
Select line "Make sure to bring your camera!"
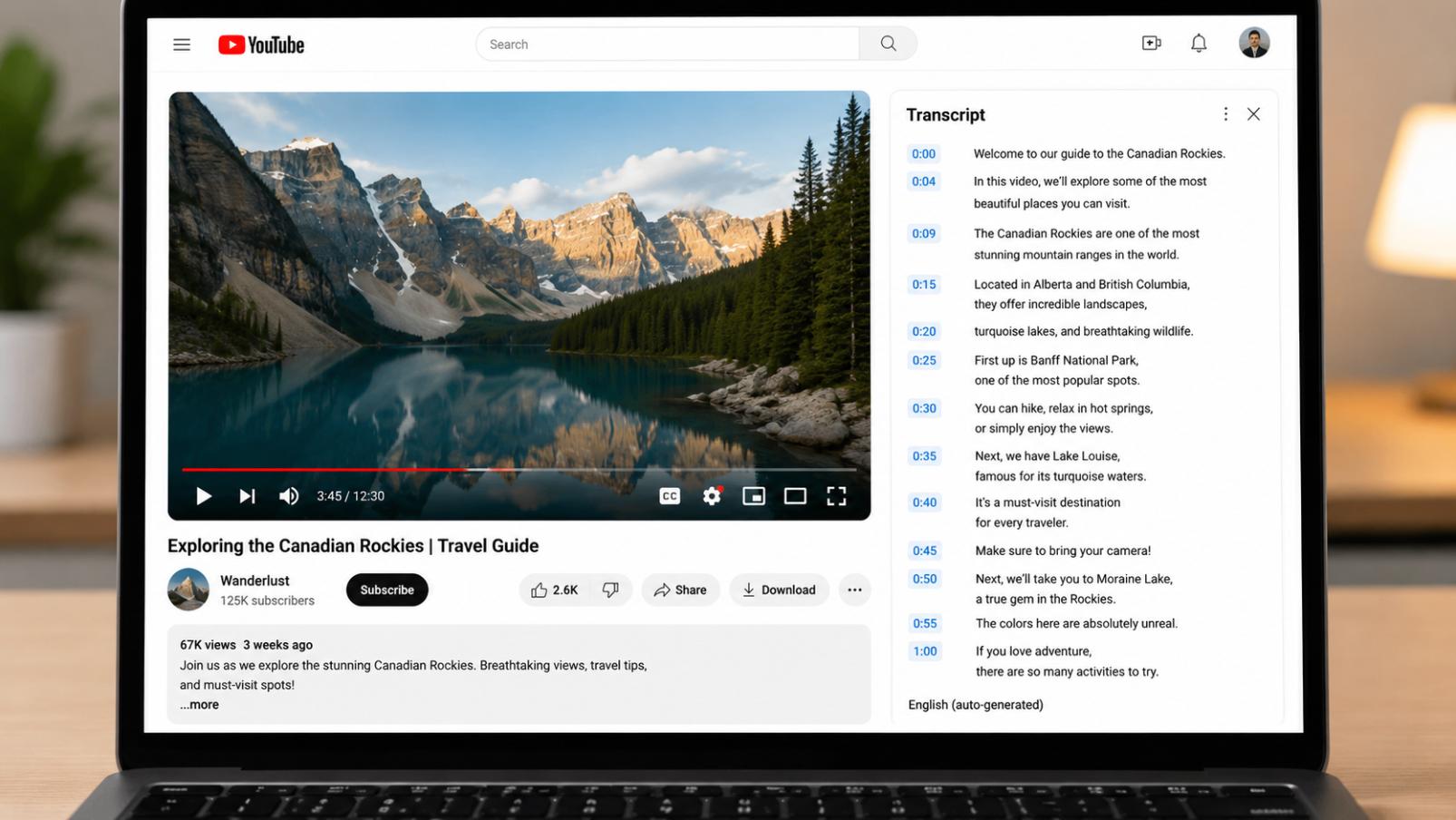1063,551
